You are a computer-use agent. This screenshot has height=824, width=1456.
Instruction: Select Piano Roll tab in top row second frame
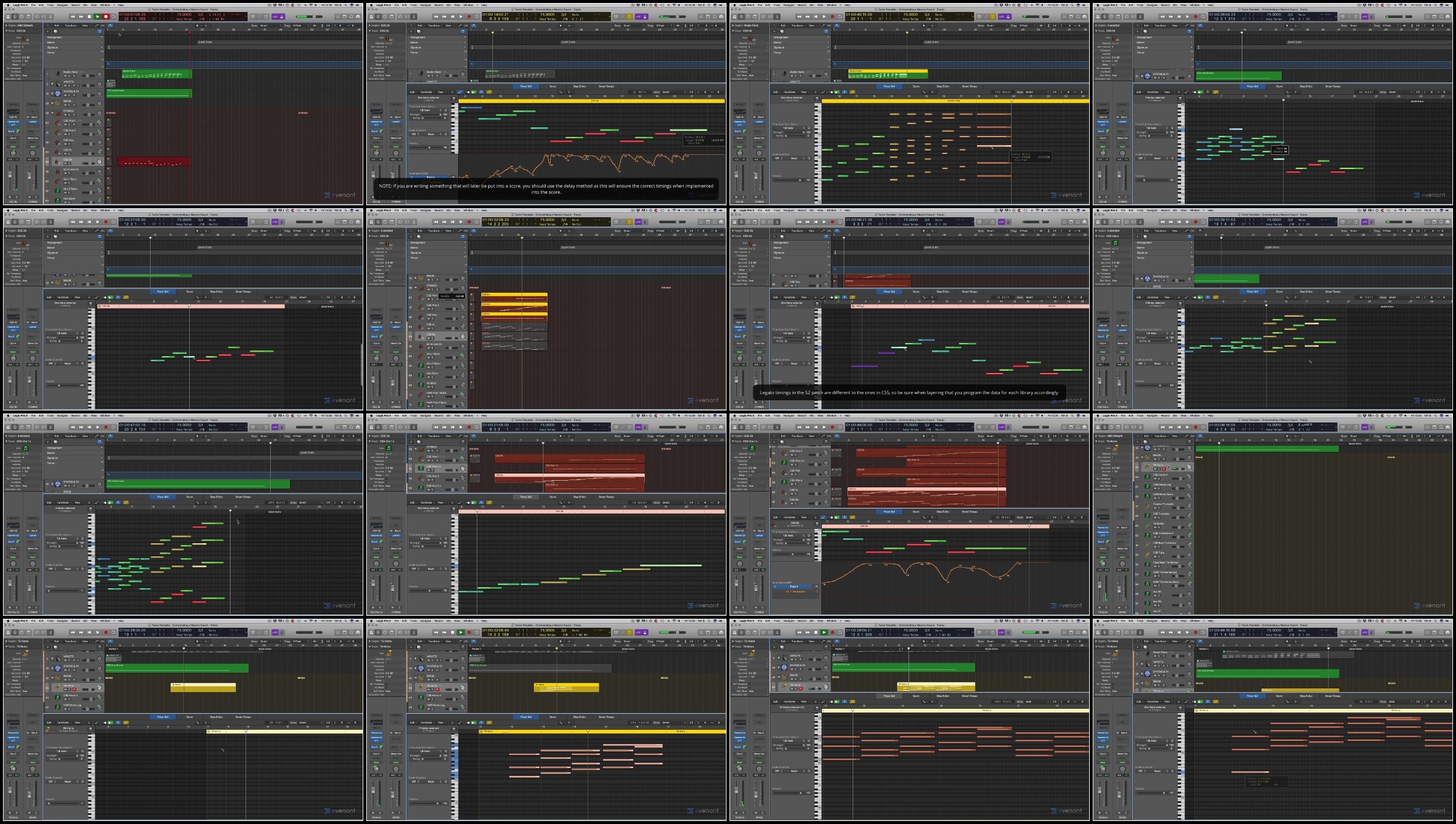point(525,86)
